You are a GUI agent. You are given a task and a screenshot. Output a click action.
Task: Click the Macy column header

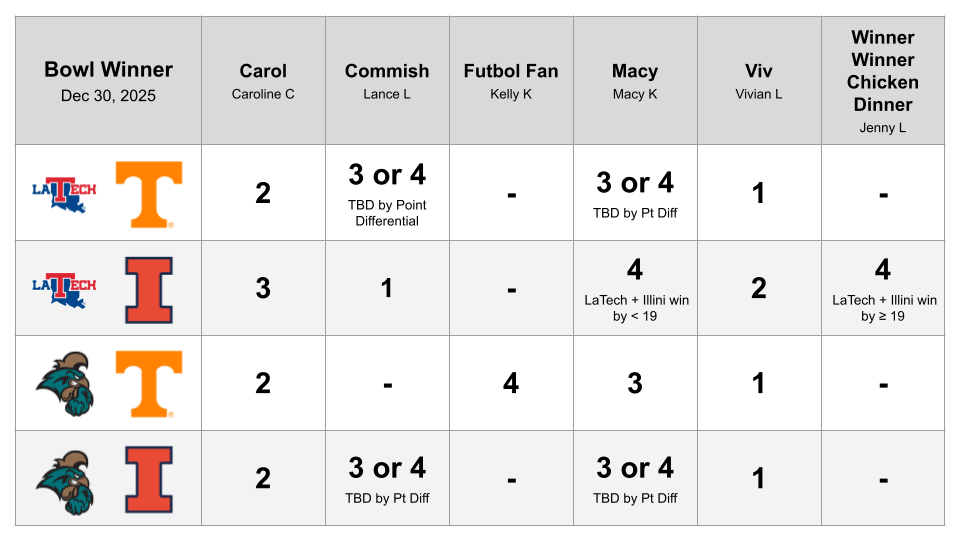635,80
